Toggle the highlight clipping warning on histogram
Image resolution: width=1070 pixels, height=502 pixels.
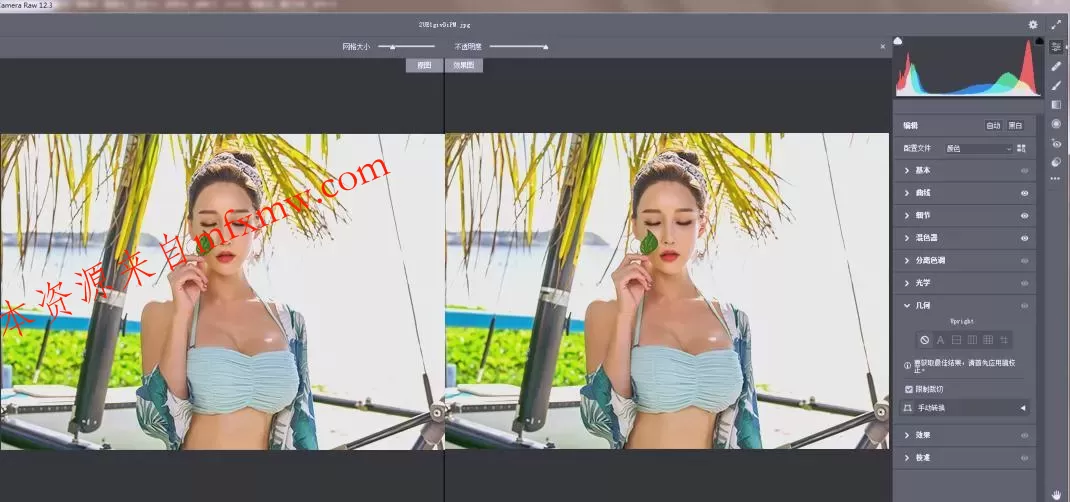click(1039, 41)
